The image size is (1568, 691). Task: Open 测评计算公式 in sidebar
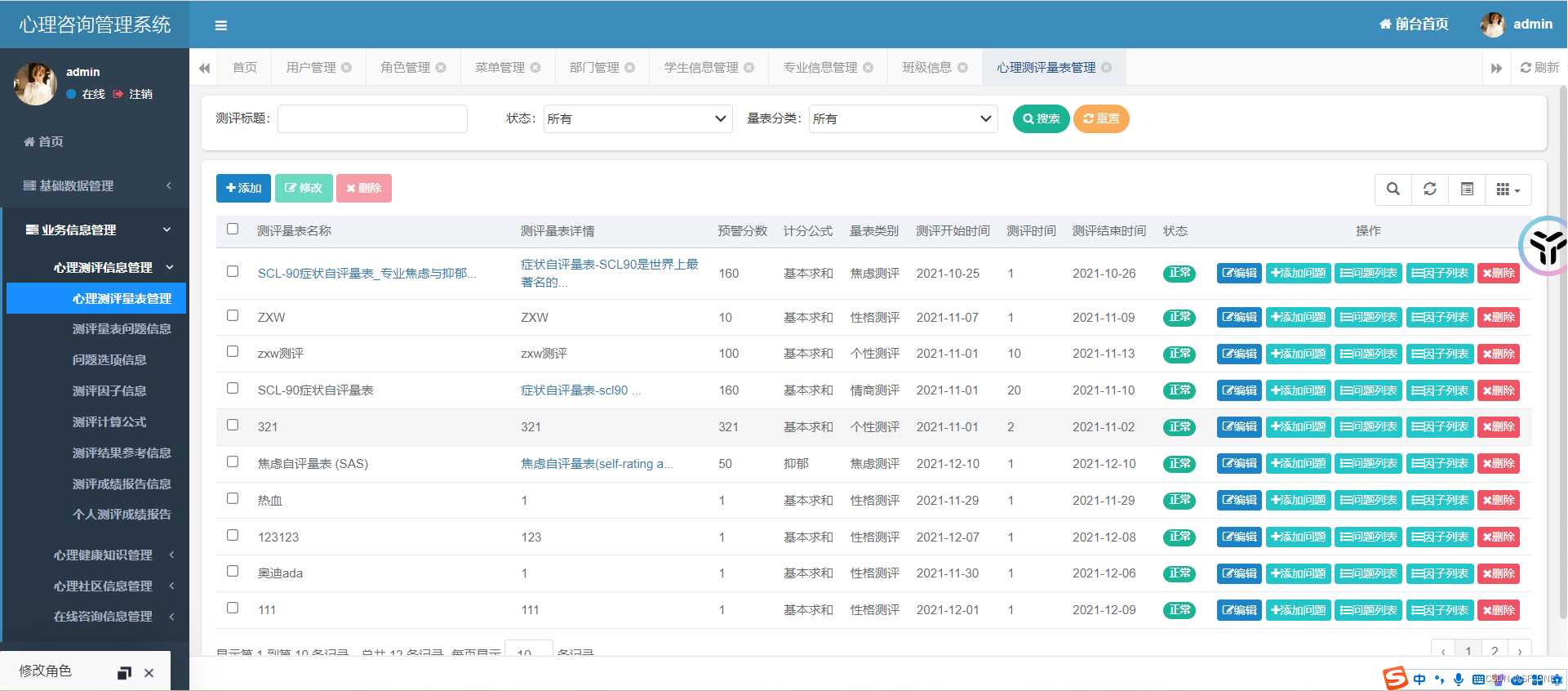click(109, 421)
